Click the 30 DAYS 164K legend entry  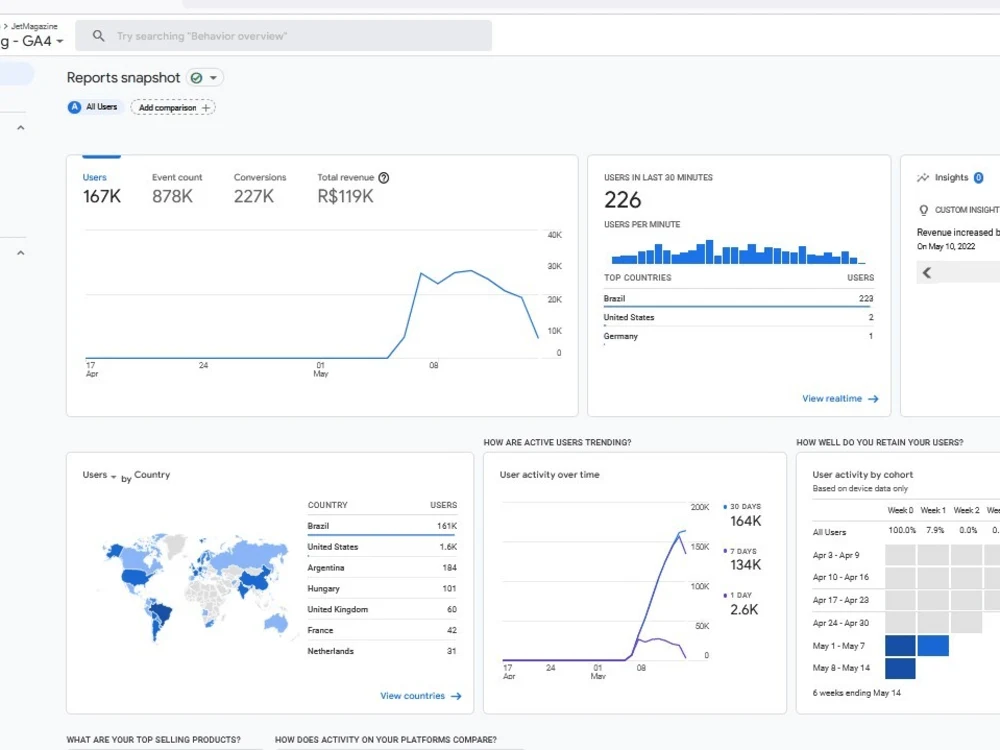click(x=742, y=515)
